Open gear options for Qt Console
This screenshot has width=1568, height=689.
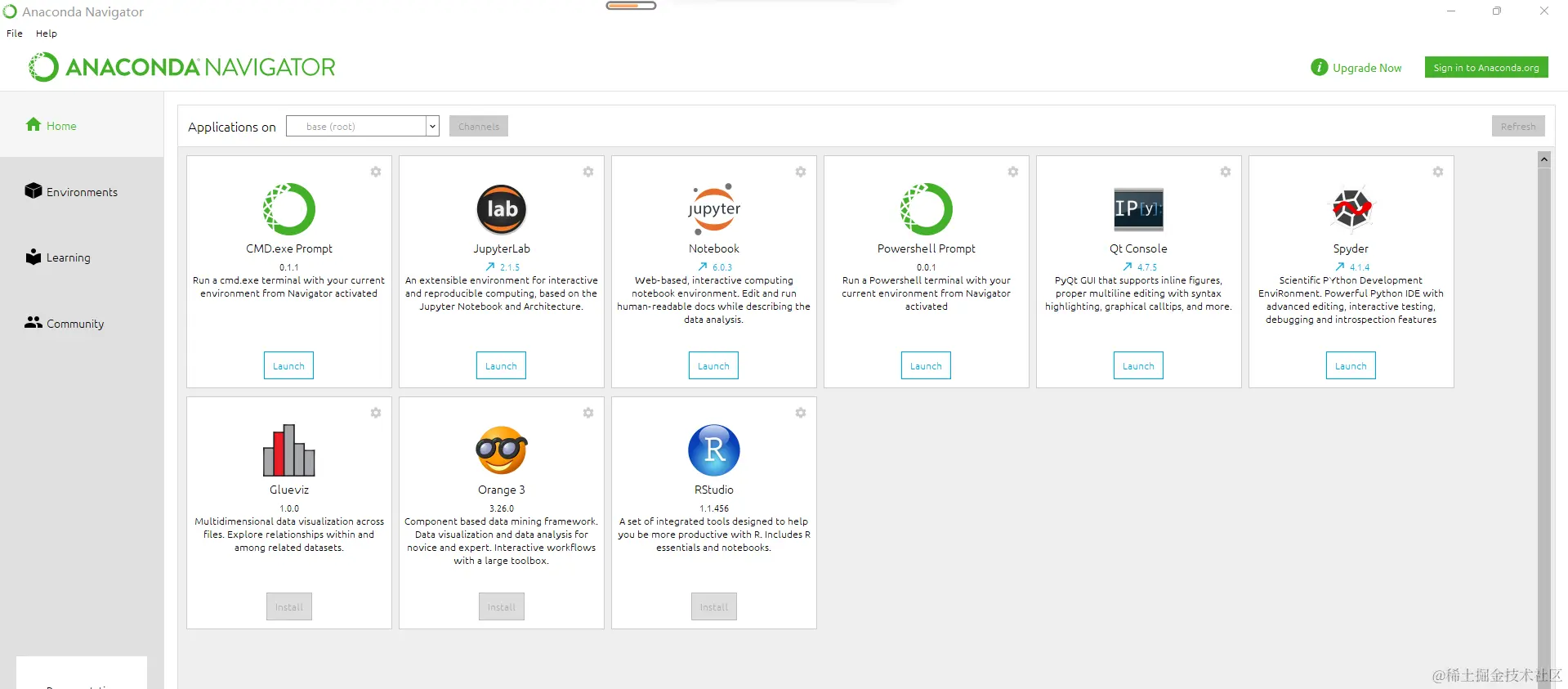pos(1226,172)
